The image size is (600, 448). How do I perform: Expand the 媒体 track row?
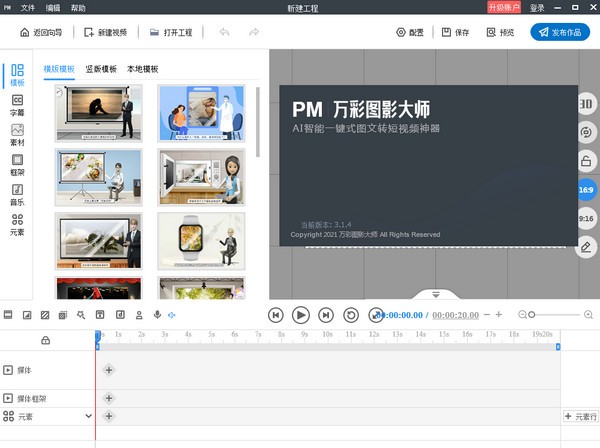coord(9,370)
